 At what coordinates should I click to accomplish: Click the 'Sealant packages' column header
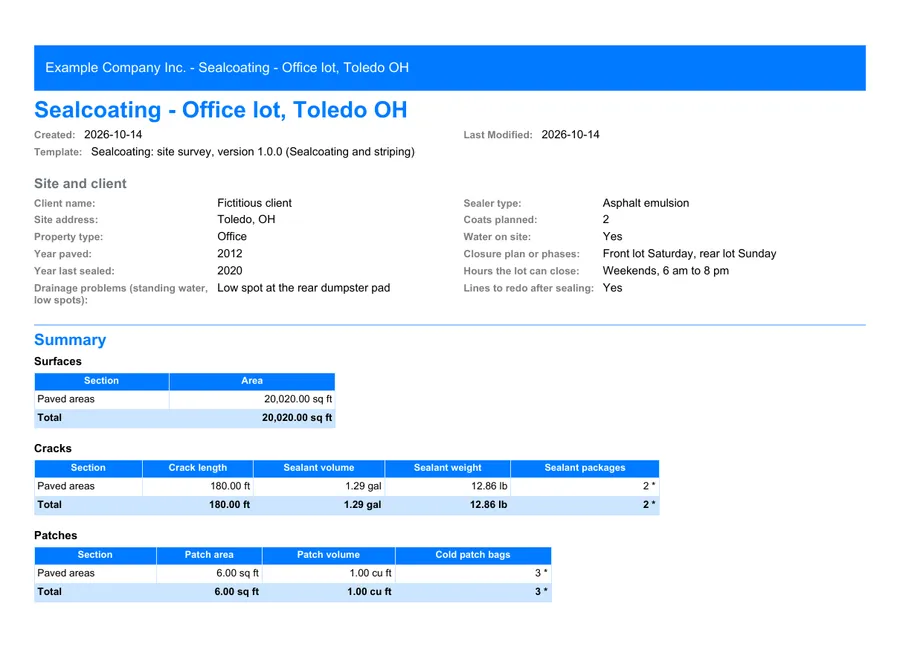point(585,468)
